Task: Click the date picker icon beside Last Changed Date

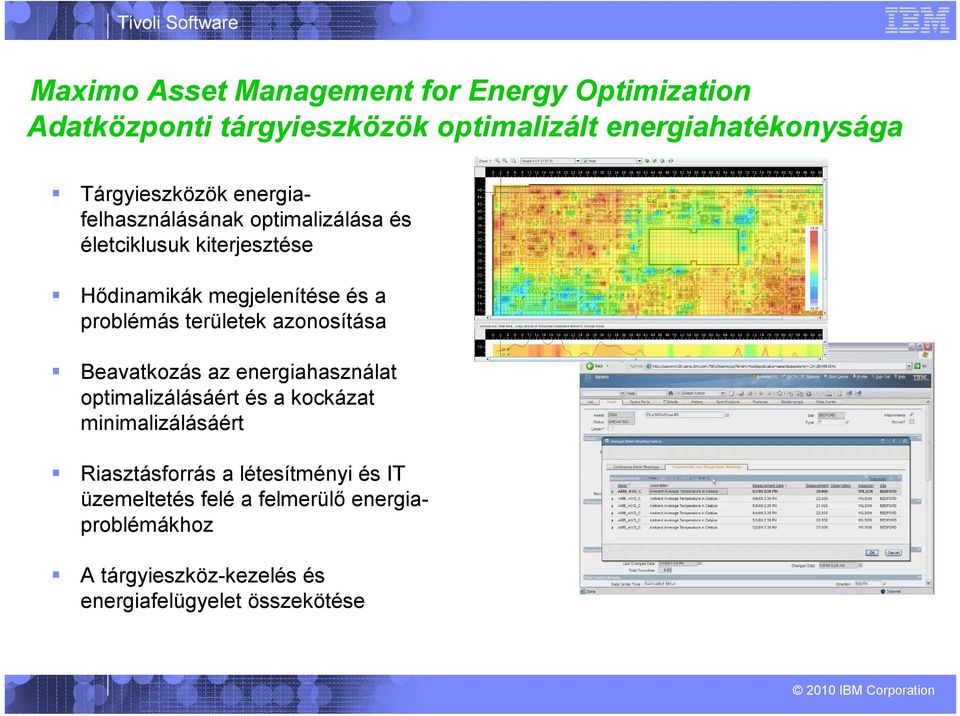Action: coord(700,563)
